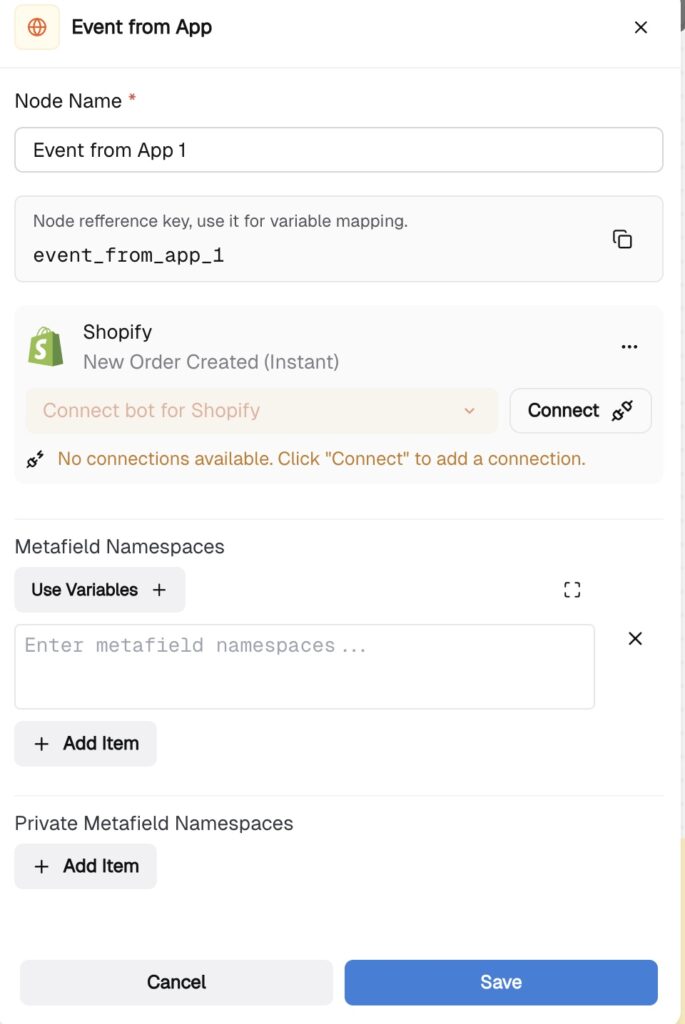The width and height of the screenshot is (685, 1024).
Task: Click the New Order Created (Instant) trigger label
Action: [211, 362]
